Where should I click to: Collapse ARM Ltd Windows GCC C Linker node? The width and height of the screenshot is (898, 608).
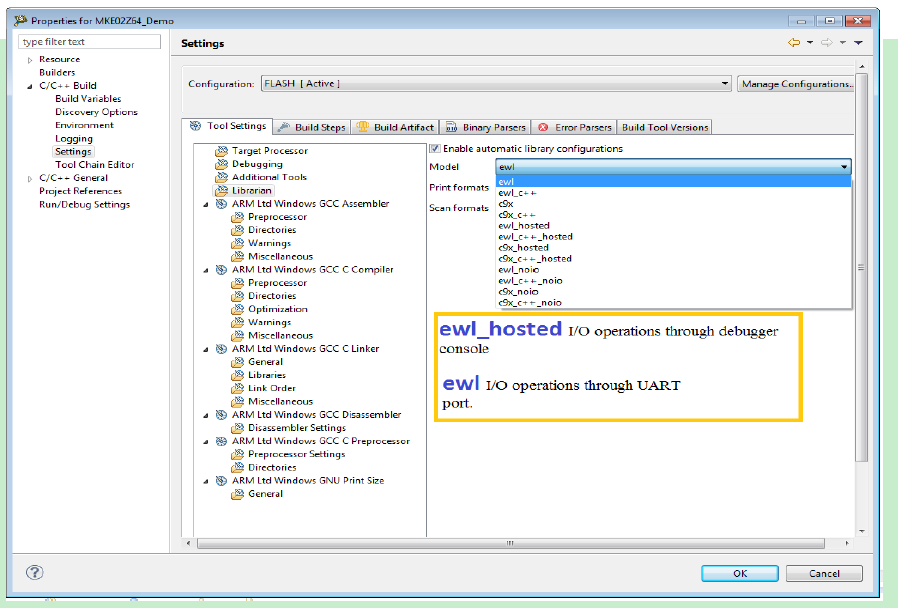206,349
